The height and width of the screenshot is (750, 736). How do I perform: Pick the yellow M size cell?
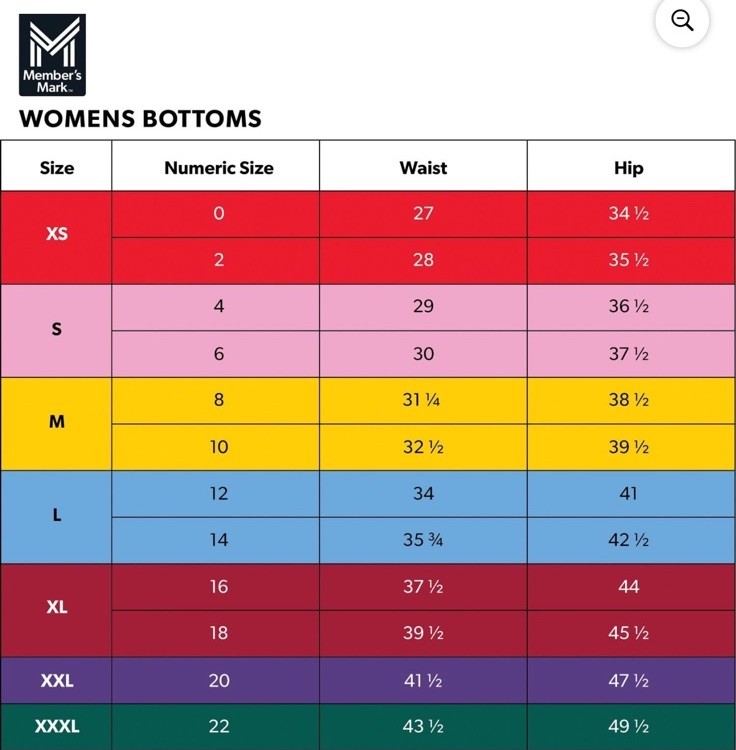(x=56, y=423)
